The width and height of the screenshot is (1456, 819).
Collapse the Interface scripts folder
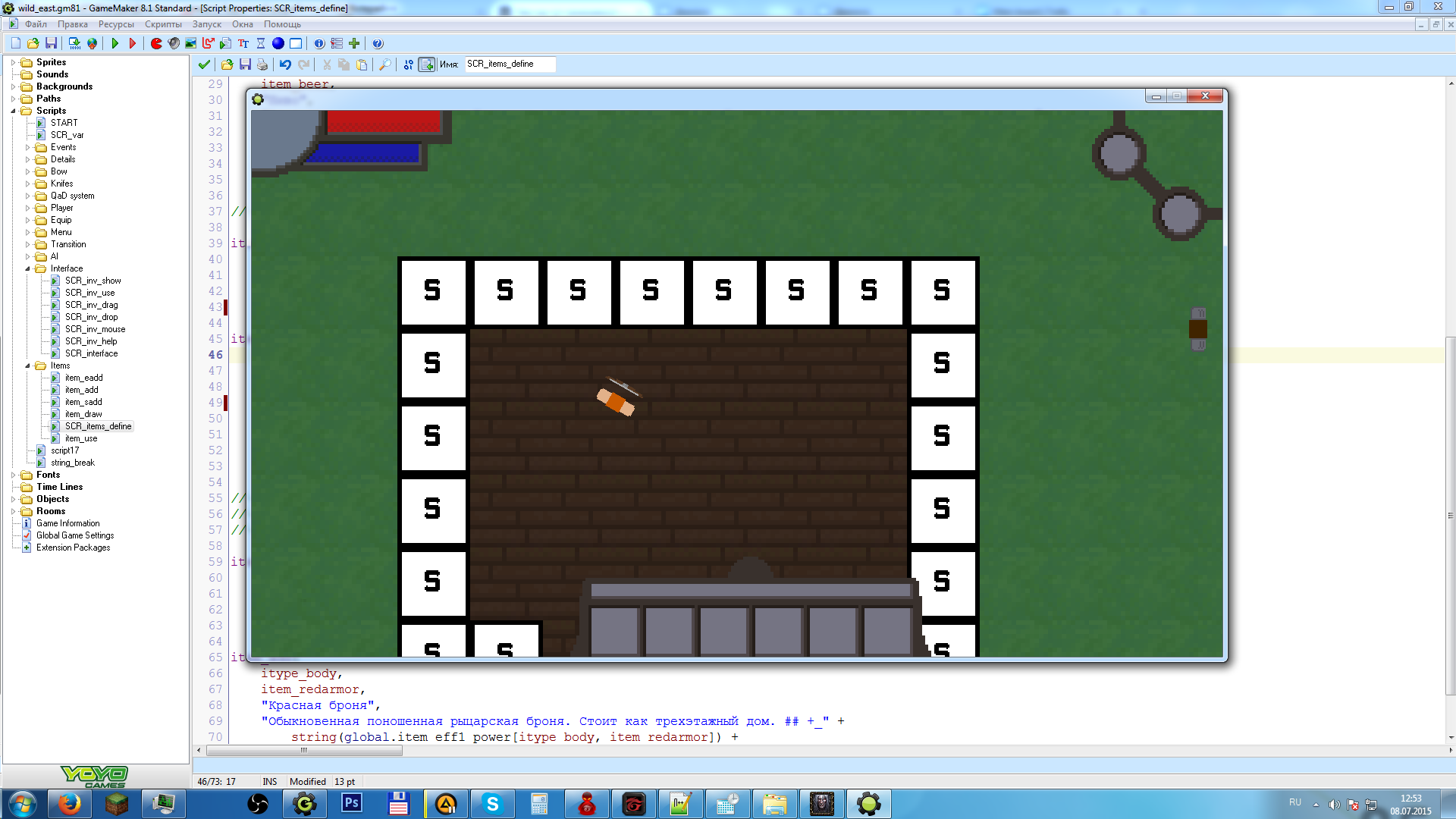click(27, 268)
